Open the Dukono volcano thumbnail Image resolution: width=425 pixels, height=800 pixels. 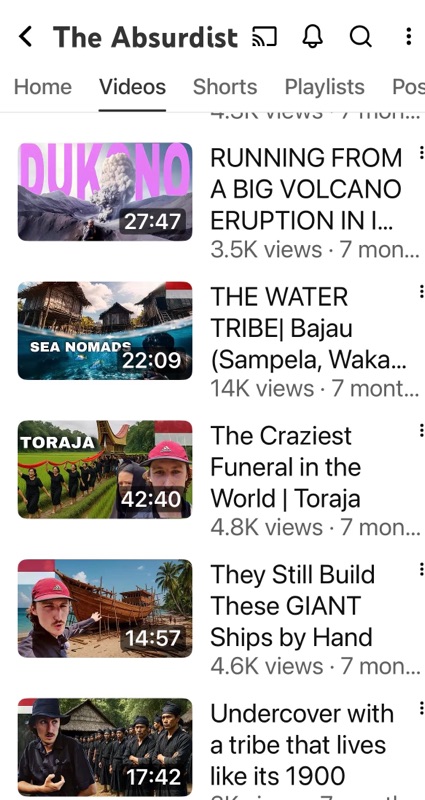[x=105, y=191]
